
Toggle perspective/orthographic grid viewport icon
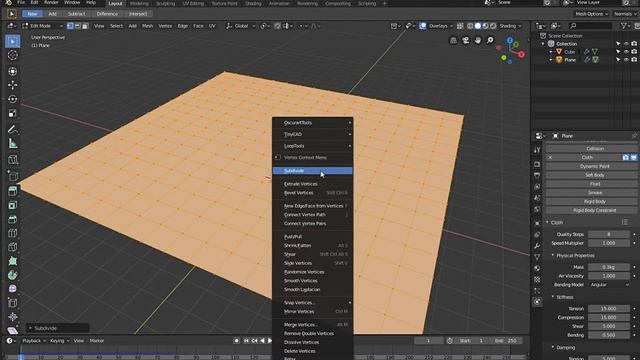tap(453, 40)
